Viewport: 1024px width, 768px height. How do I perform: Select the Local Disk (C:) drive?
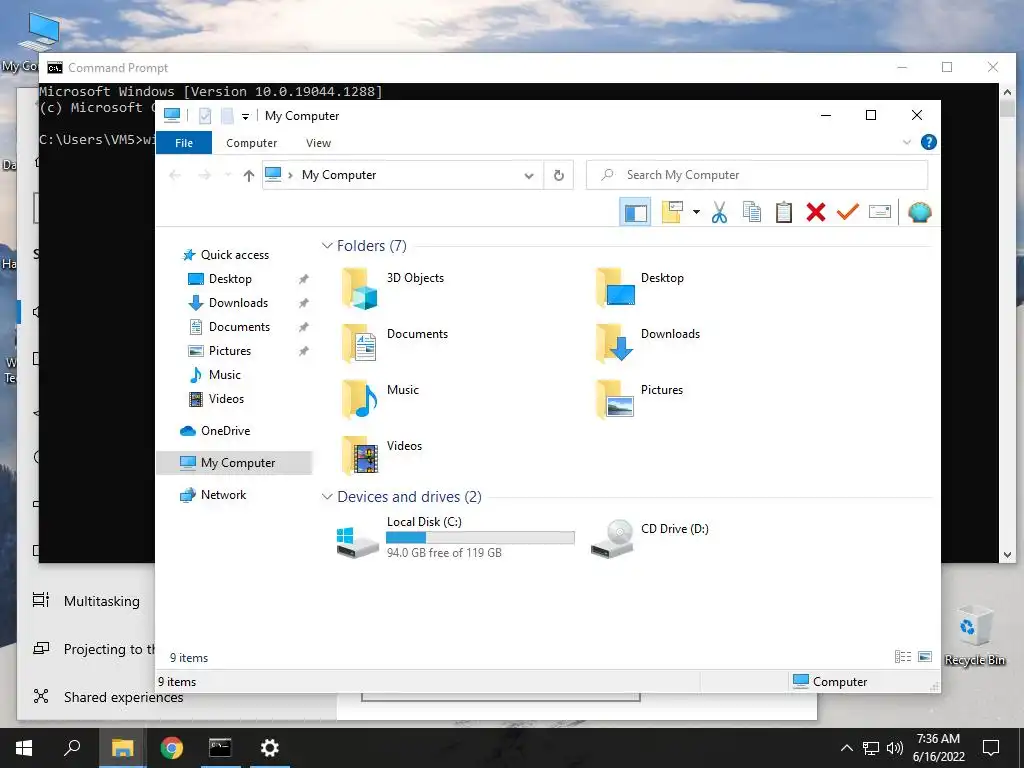tap(455, 537)
